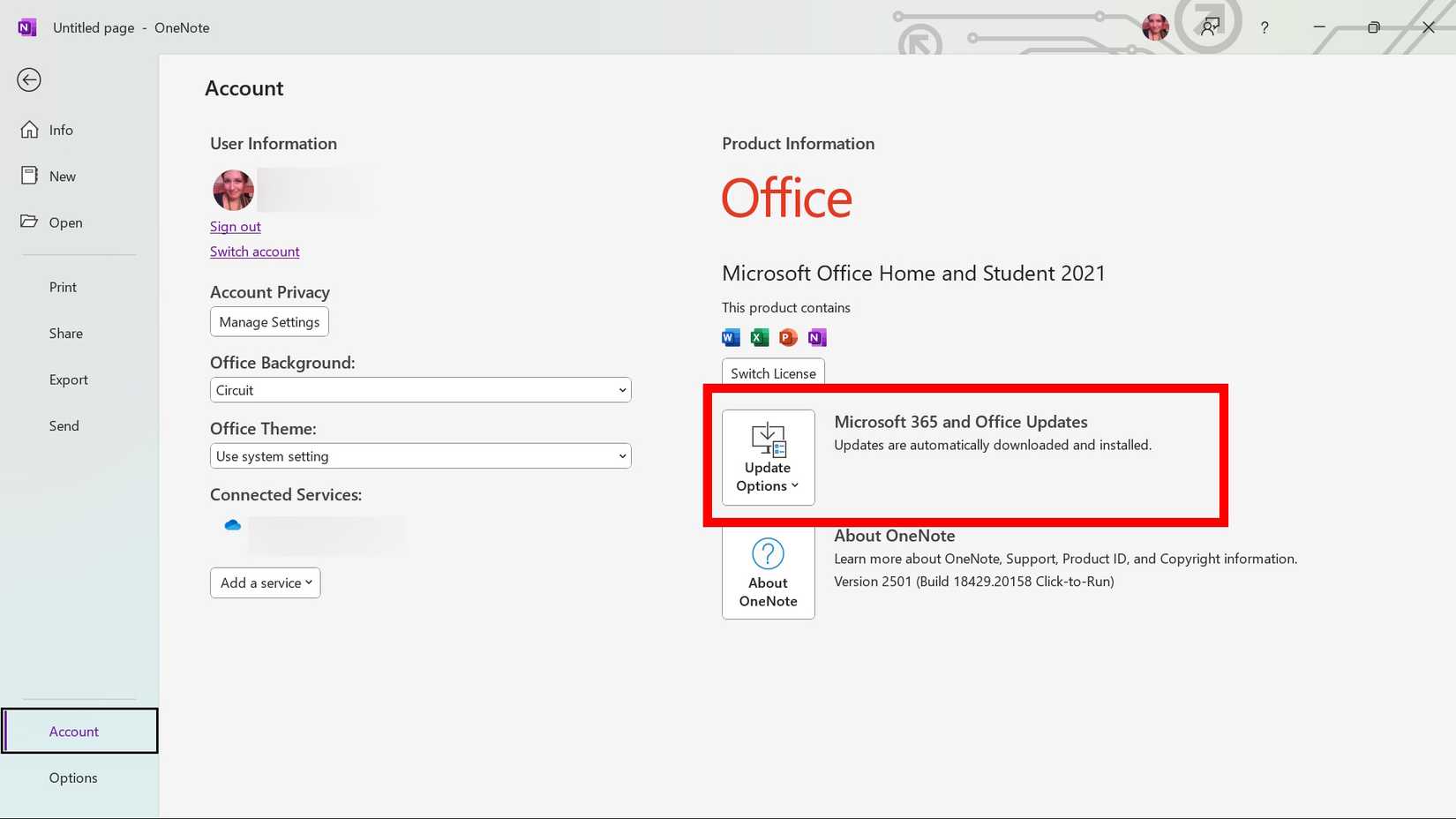
Task: Select Export in the sidebar
Action: [69, 380]
